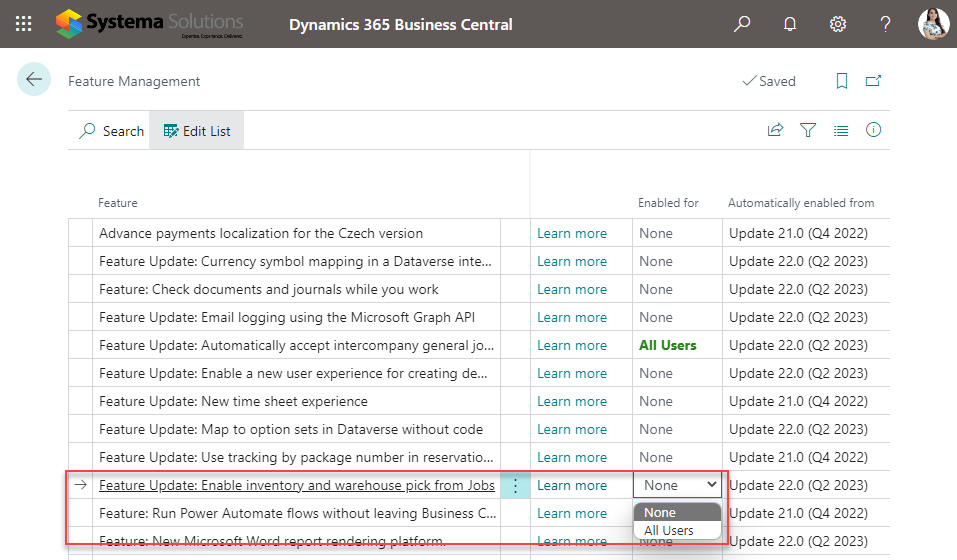The width and height of the screenshot is (957, 560).
Task: Toggle the list view layout icon
Action: coord(841,130)
